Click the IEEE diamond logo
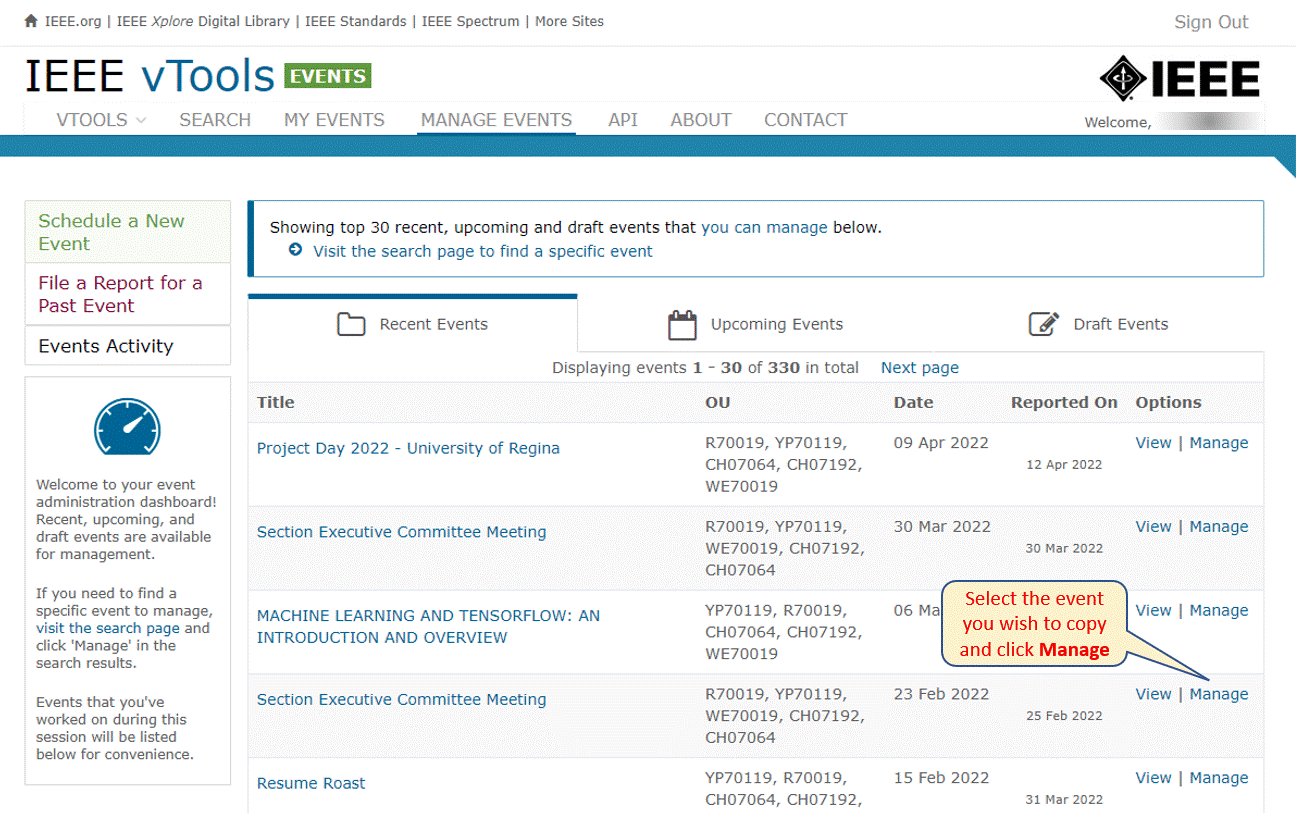Viewport: 1296px width, 813px height. point(1123,79)
